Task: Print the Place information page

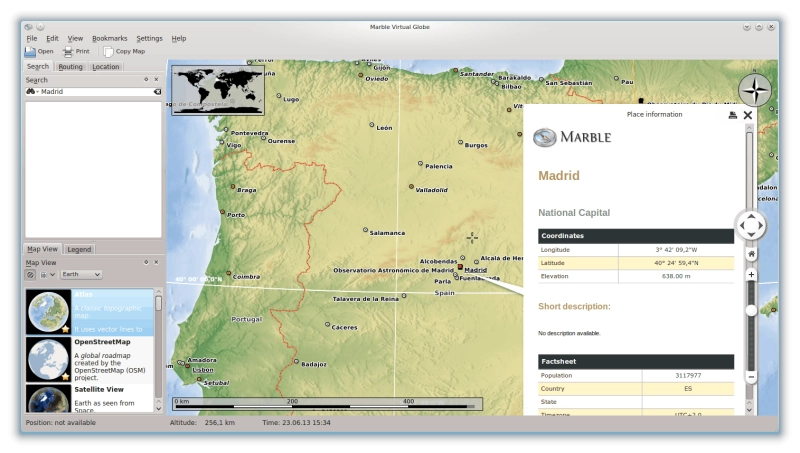Action: pos(733,115)
